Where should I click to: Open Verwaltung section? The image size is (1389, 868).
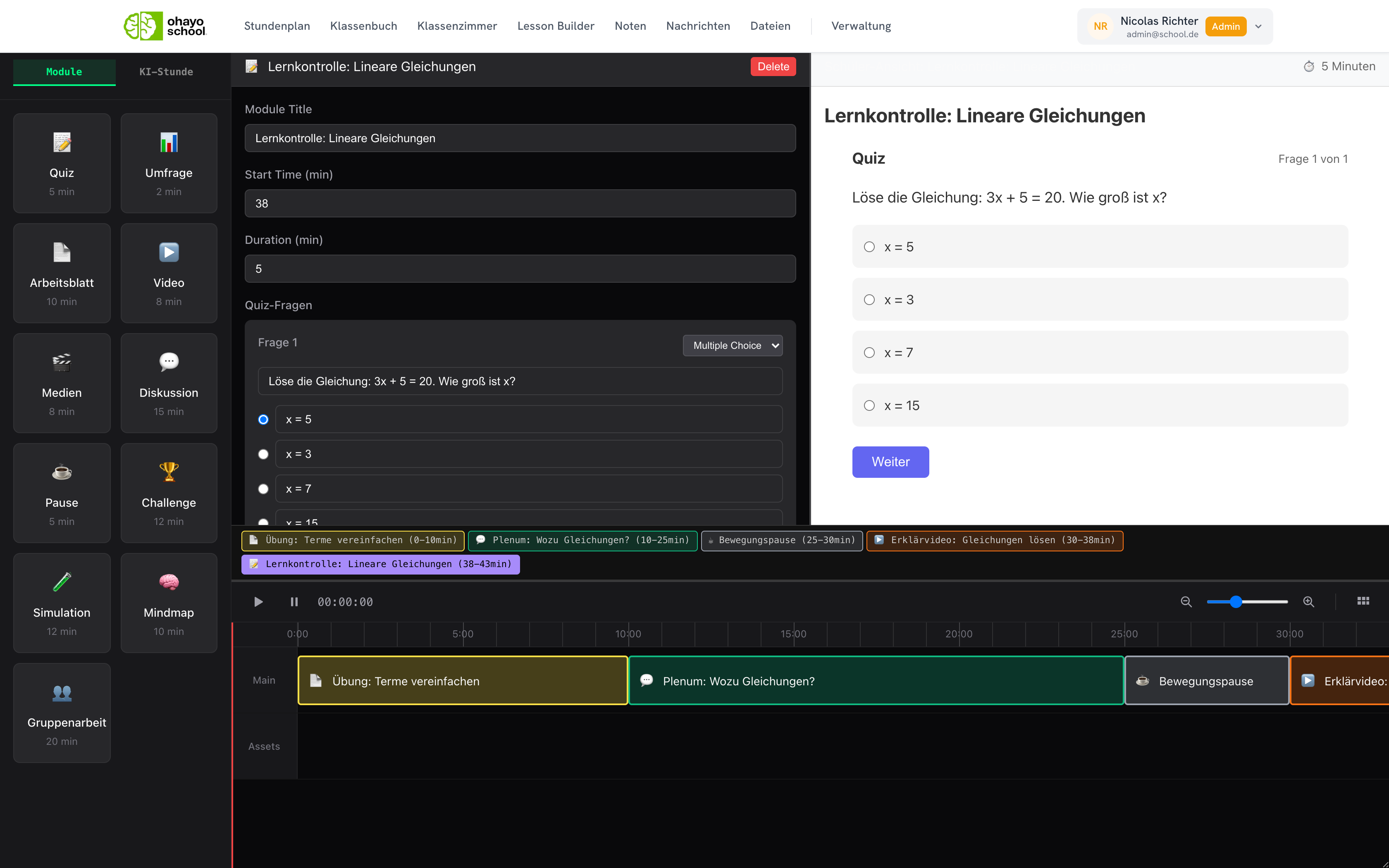(861, 26)
